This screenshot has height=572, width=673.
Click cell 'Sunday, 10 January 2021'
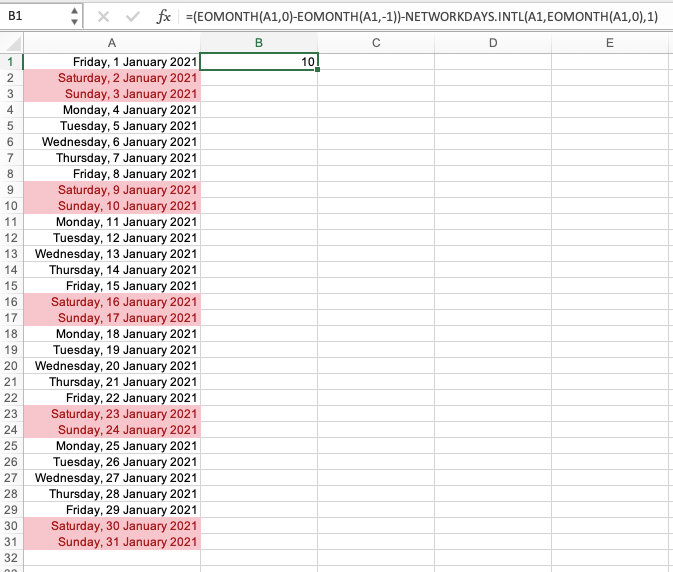[112, 206]
